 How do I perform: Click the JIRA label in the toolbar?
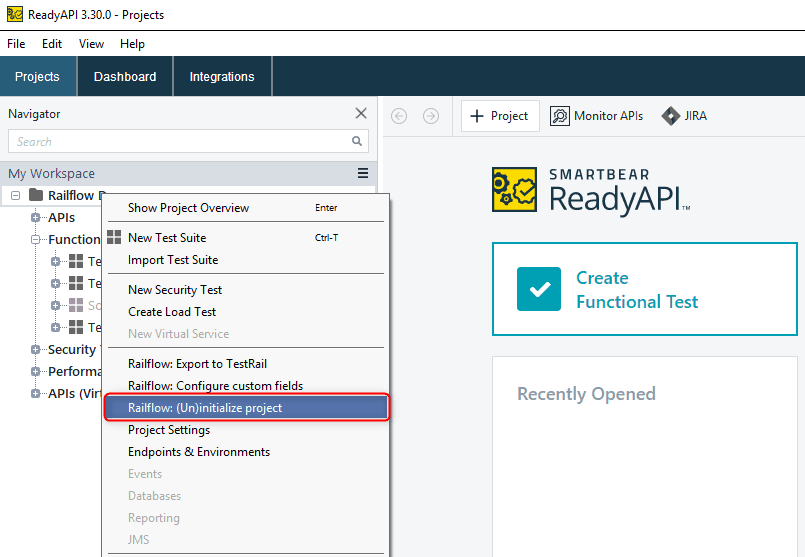696,116
